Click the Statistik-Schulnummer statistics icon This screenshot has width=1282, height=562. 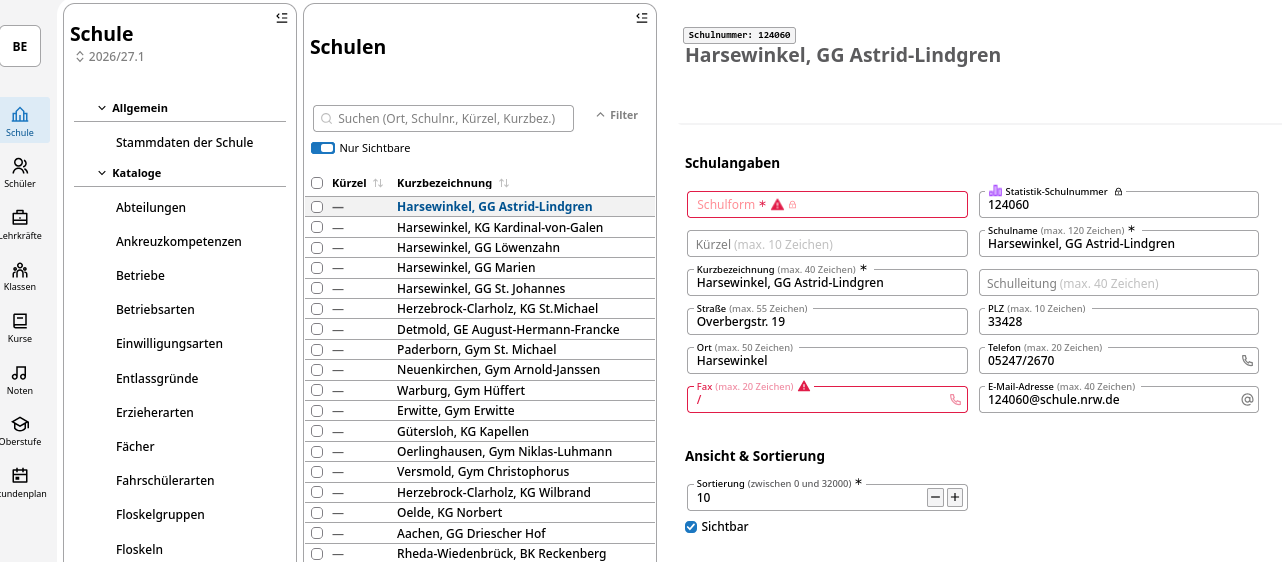[x=995, y=190]
